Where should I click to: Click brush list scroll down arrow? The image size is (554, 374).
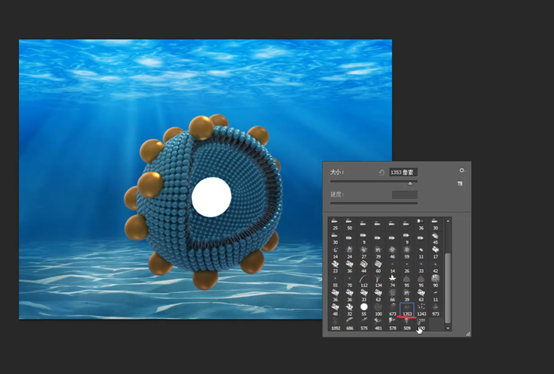(x=448, y=328)
